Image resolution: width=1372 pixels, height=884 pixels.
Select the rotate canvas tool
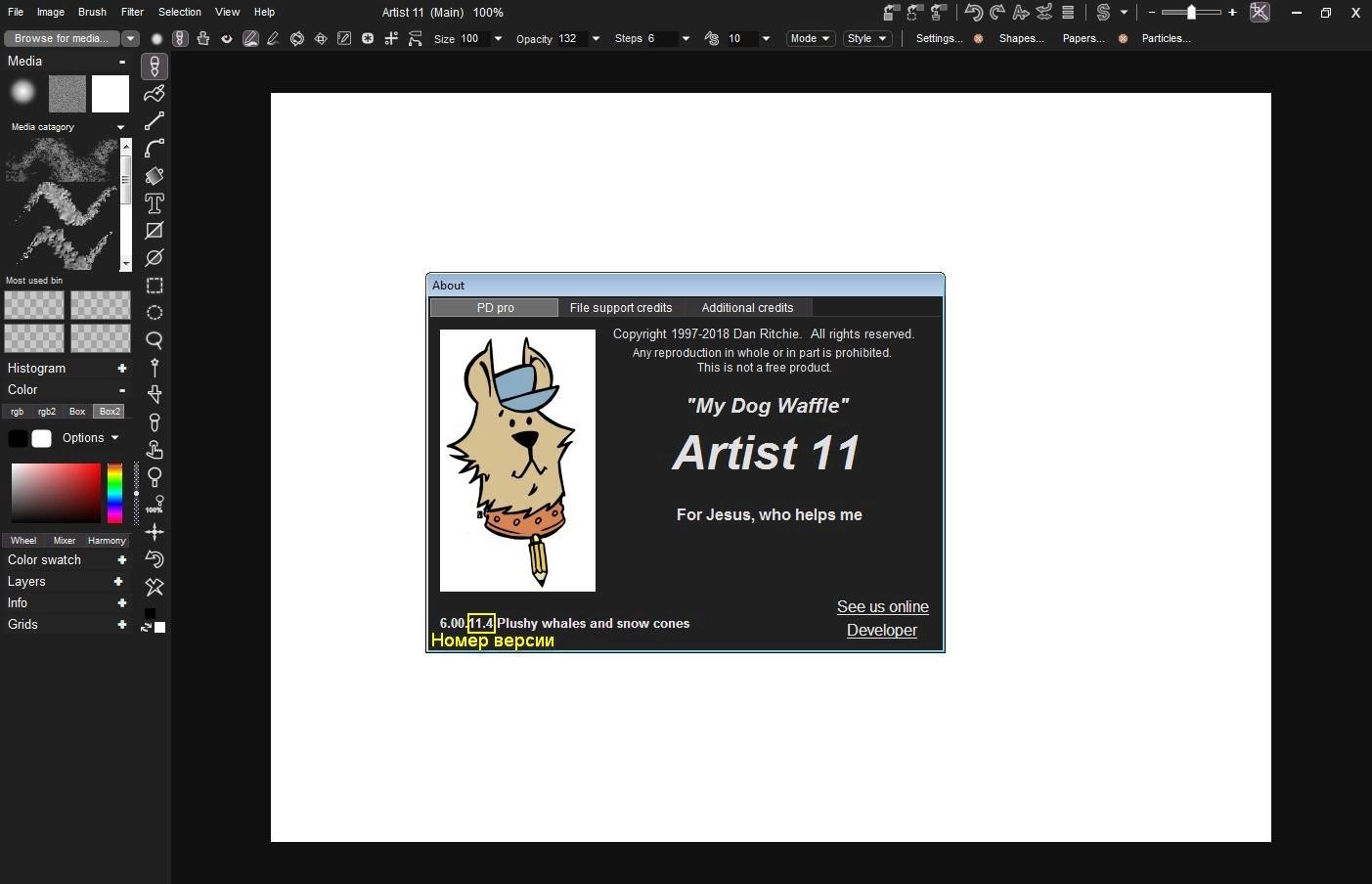[x=155, y=559]
